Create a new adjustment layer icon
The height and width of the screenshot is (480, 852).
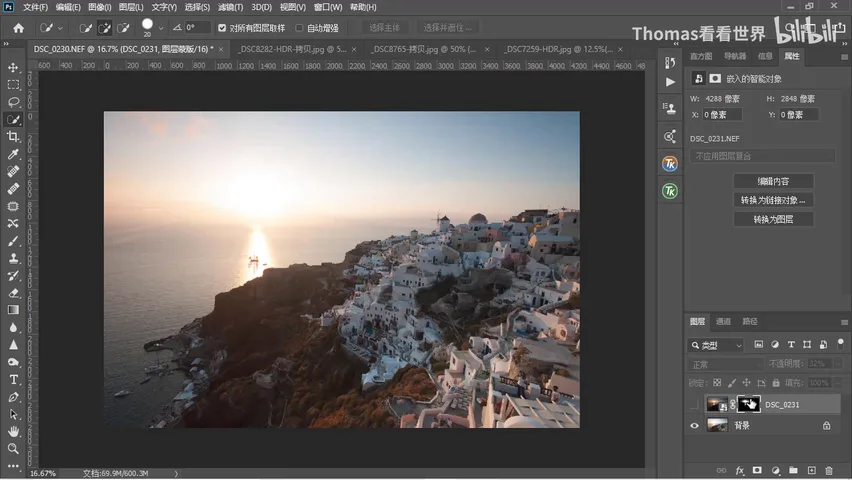(x=775, y=470)
